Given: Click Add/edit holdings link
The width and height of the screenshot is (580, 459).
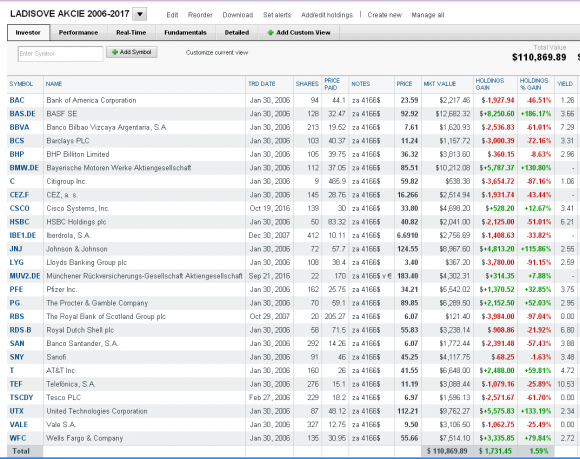Looking at the screenshot, I should pos(327,15).
